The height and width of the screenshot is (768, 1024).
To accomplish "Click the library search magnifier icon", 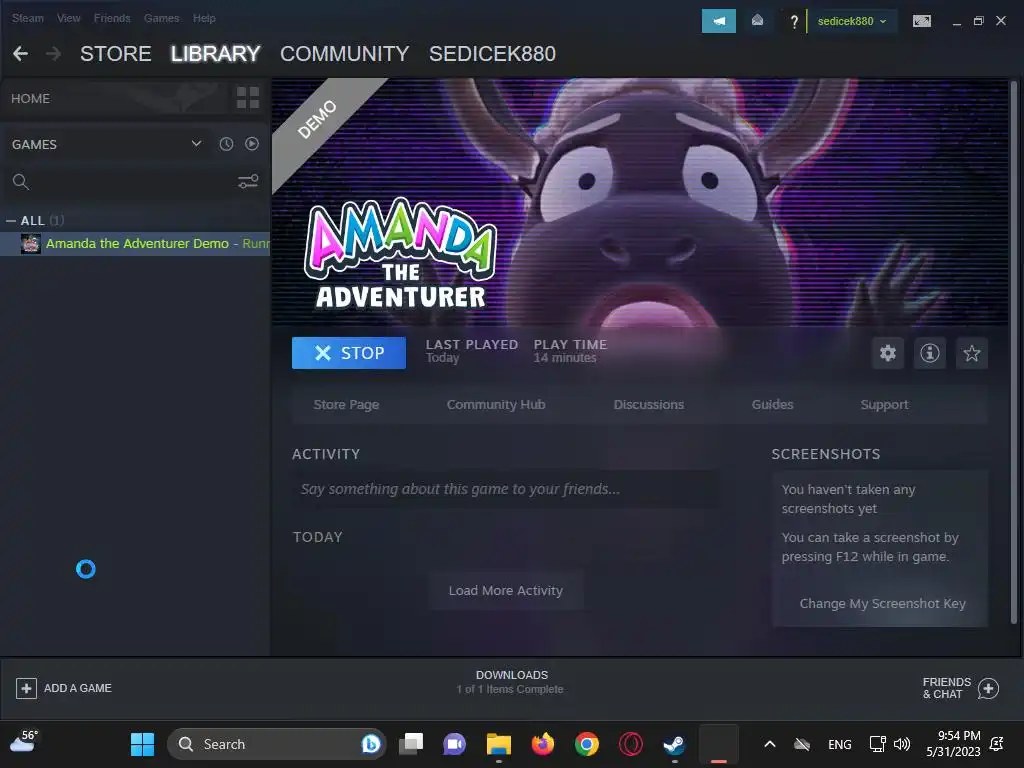I will (x=21, y=182).
